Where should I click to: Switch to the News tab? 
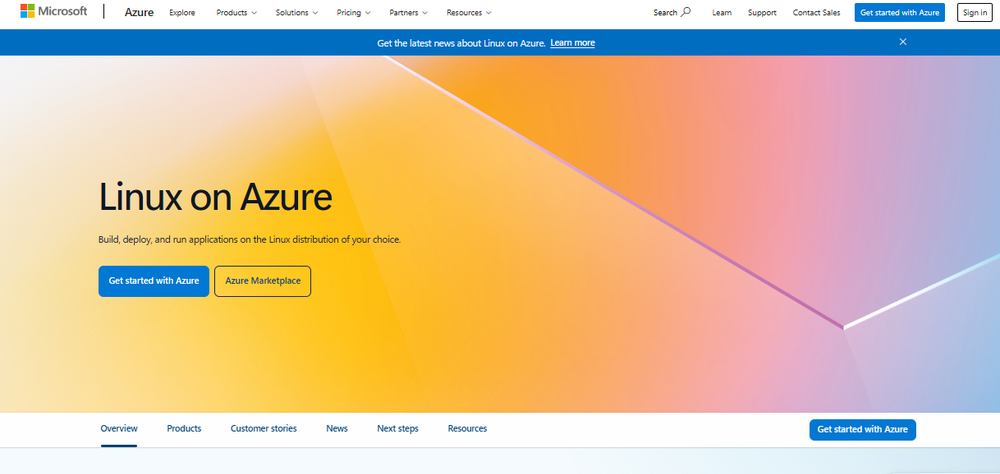[337, 429]
